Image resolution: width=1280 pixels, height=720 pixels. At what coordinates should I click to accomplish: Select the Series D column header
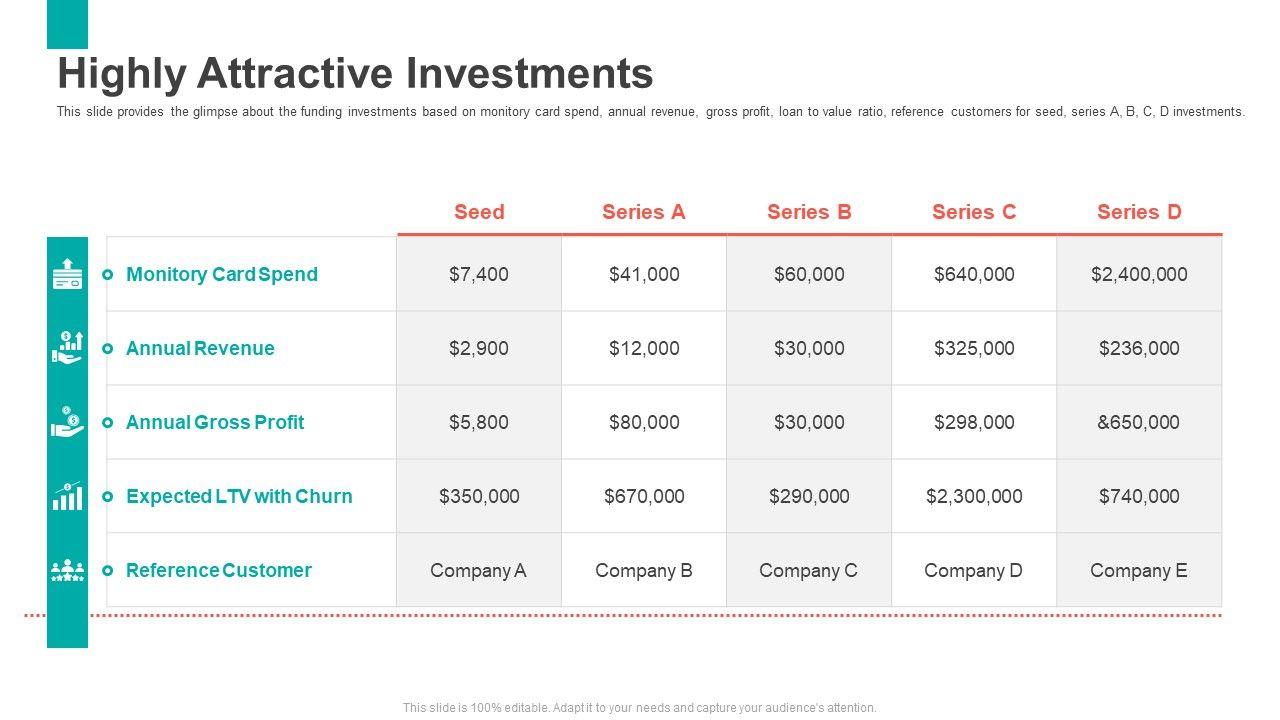coord(1139,212)
